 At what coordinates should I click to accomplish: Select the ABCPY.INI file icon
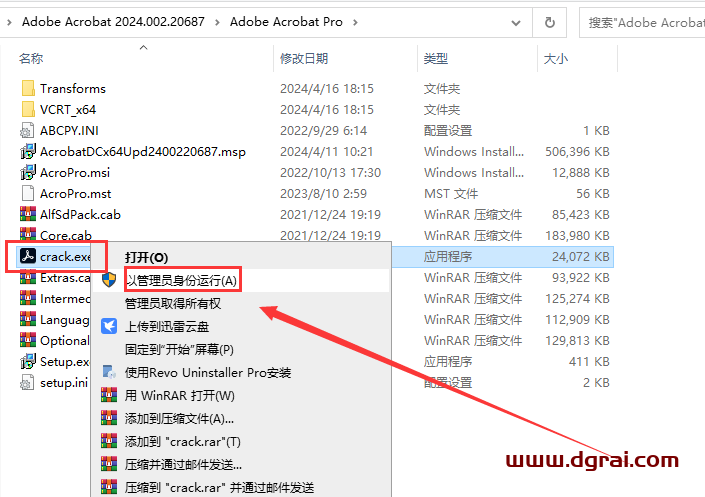click(27, 130)
